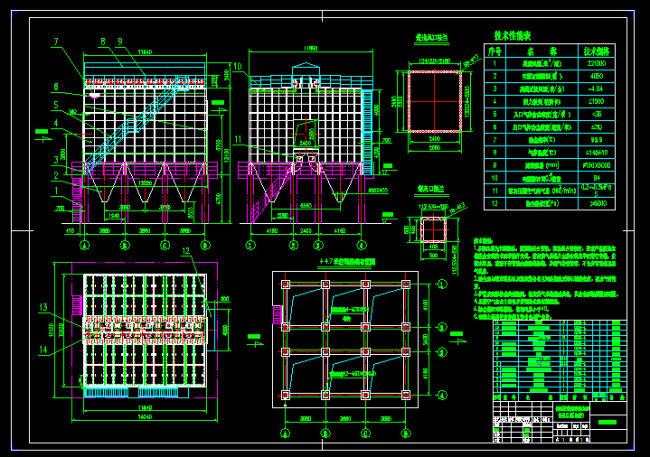Click axis bubble D under the front elevation
Screen dimensions: 650x457
205,246
